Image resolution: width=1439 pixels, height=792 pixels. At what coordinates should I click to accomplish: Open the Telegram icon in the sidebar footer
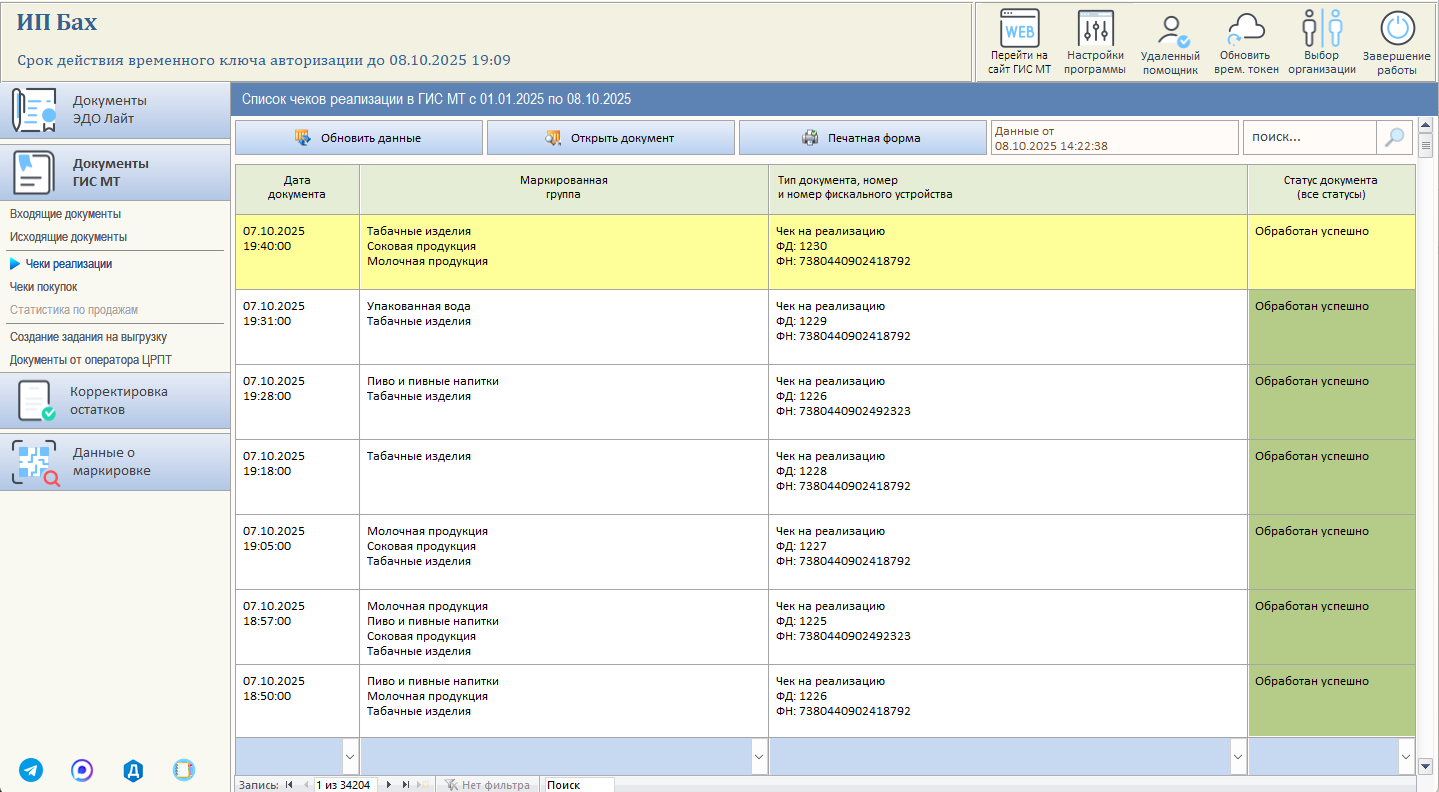(31, 770)
